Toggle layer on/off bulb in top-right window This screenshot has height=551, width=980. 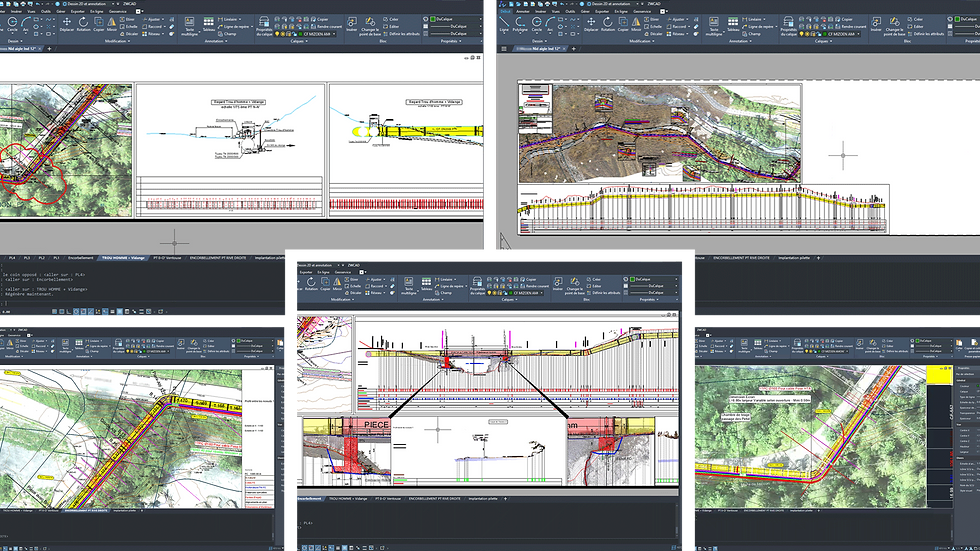click(x=801, y=34)
